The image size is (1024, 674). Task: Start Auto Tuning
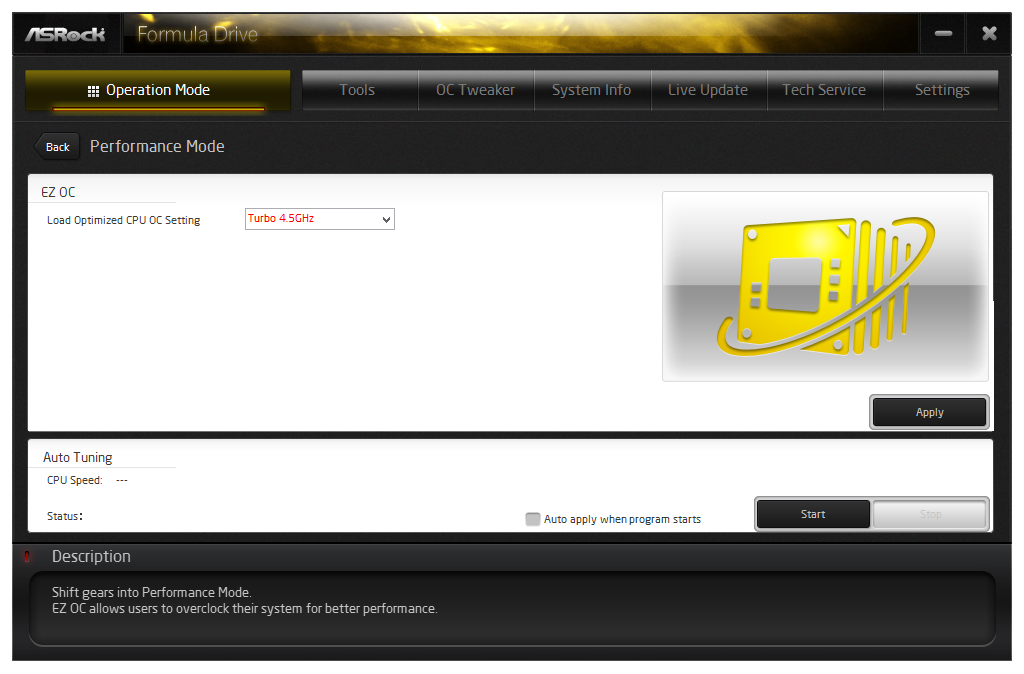tap(813, 514)
